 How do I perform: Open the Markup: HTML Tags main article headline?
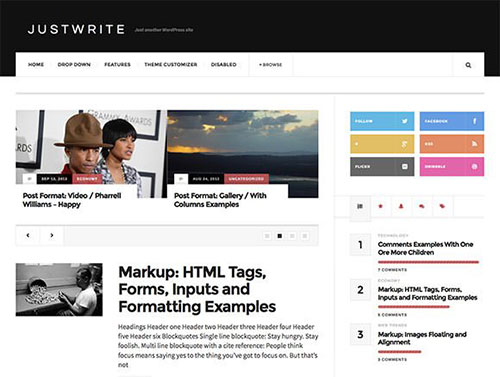click(x=197, y=289)
